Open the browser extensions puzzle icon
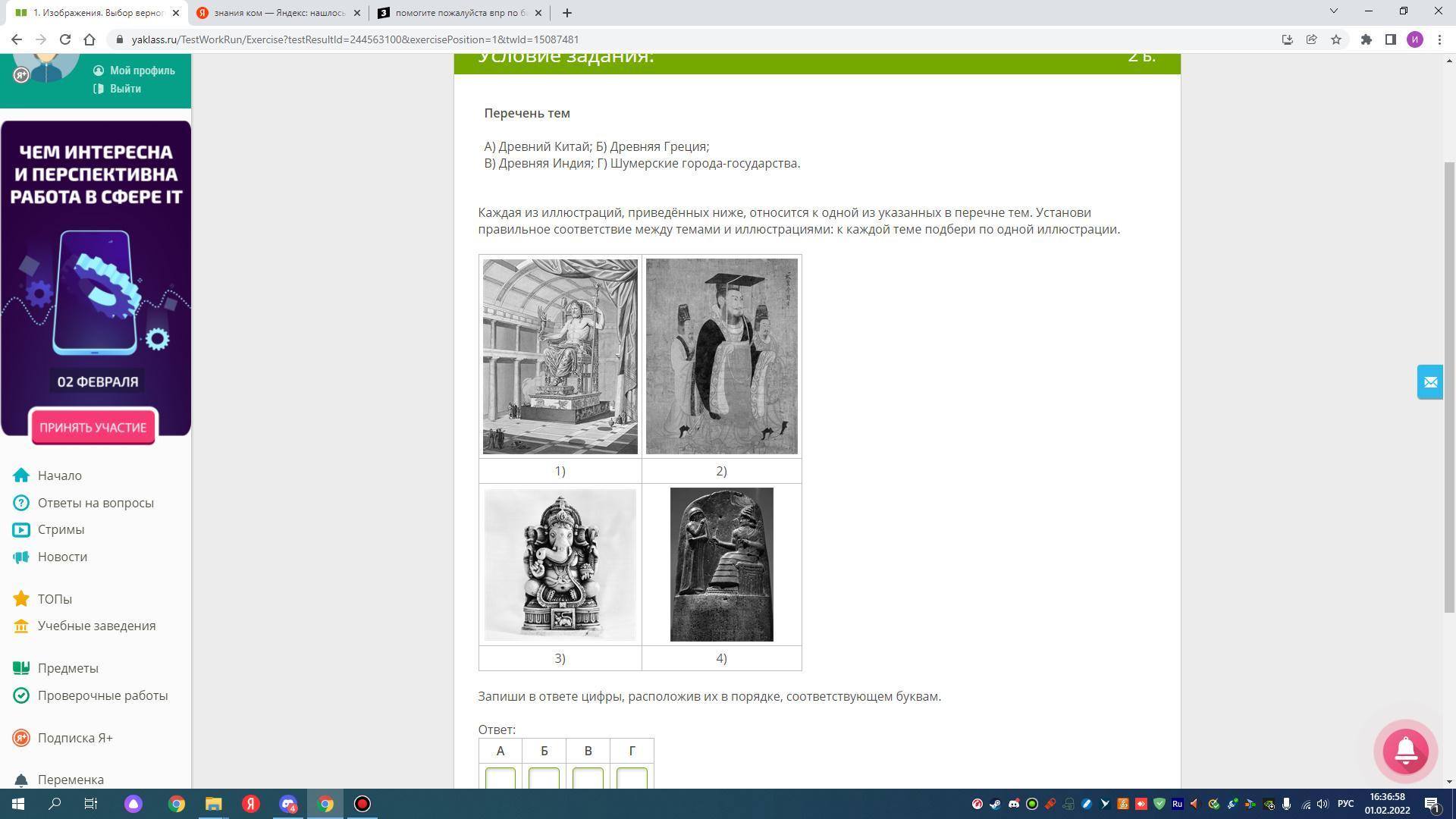The image size is (1456, 819). (1366, 39)
